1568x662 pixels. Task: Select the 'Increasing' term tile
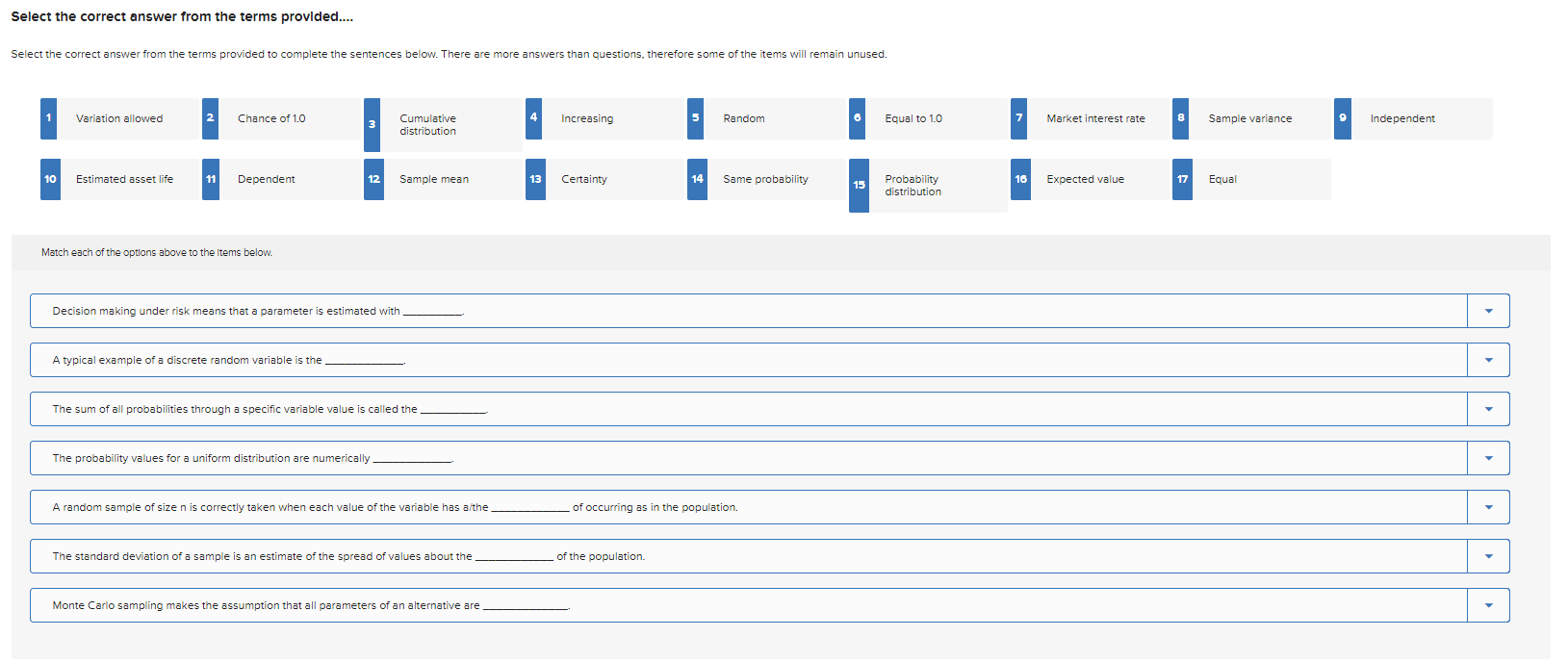604,118
